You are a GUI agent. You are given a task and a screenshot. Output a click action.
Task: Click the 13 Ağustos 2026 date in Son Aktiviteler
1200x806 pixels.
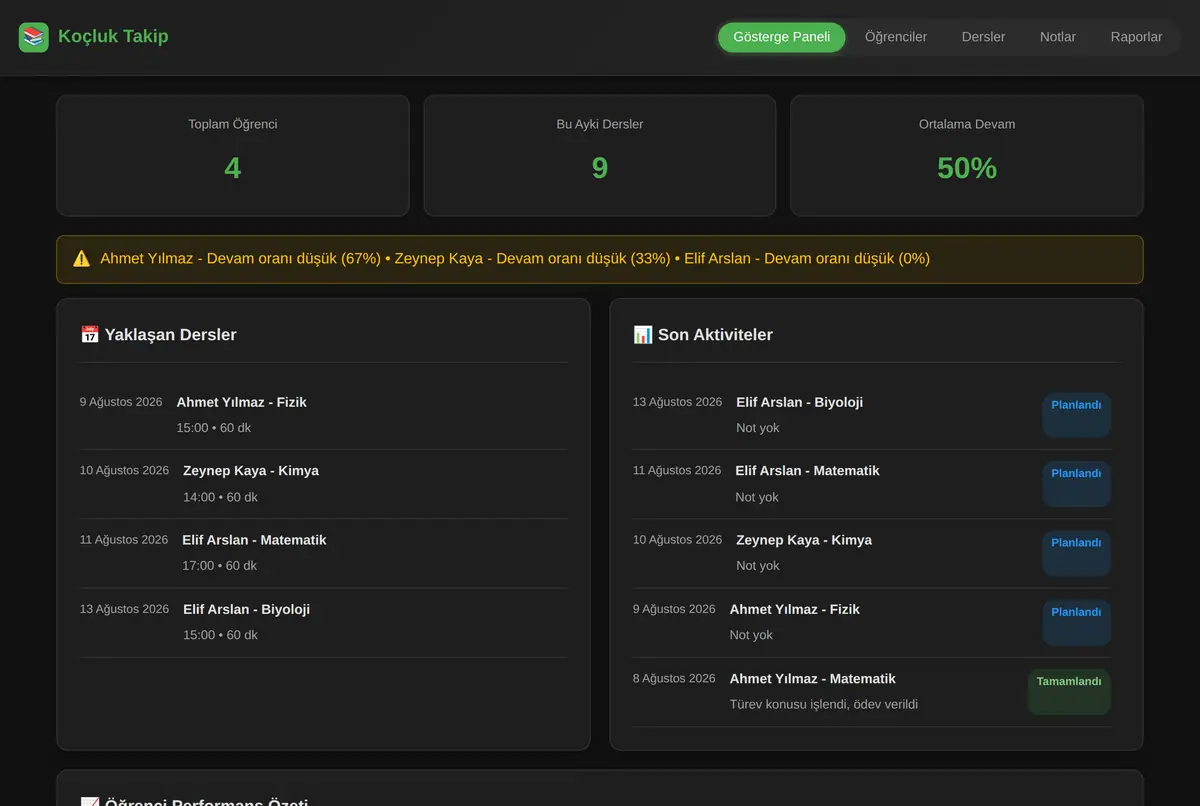[677, 402]
